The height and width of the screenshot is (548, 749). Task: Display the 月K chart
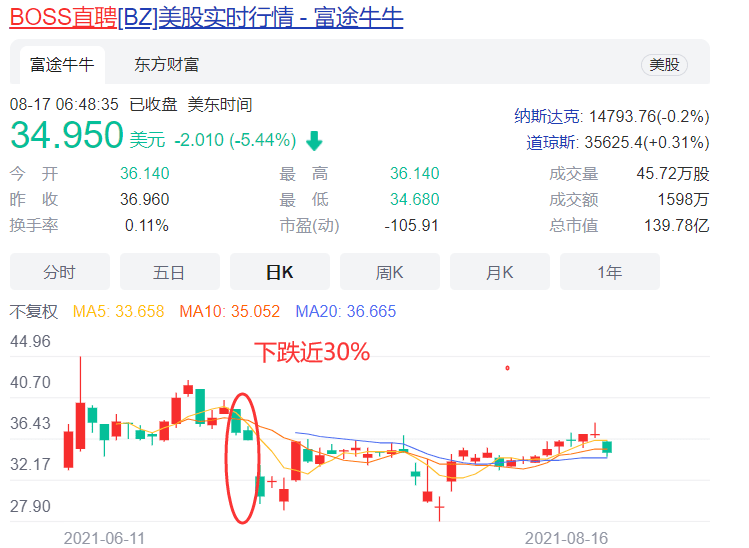tap(499, 272)
